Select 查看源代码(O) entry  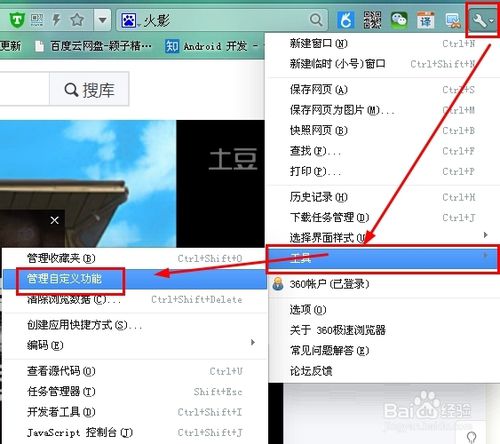coord(135,371)
